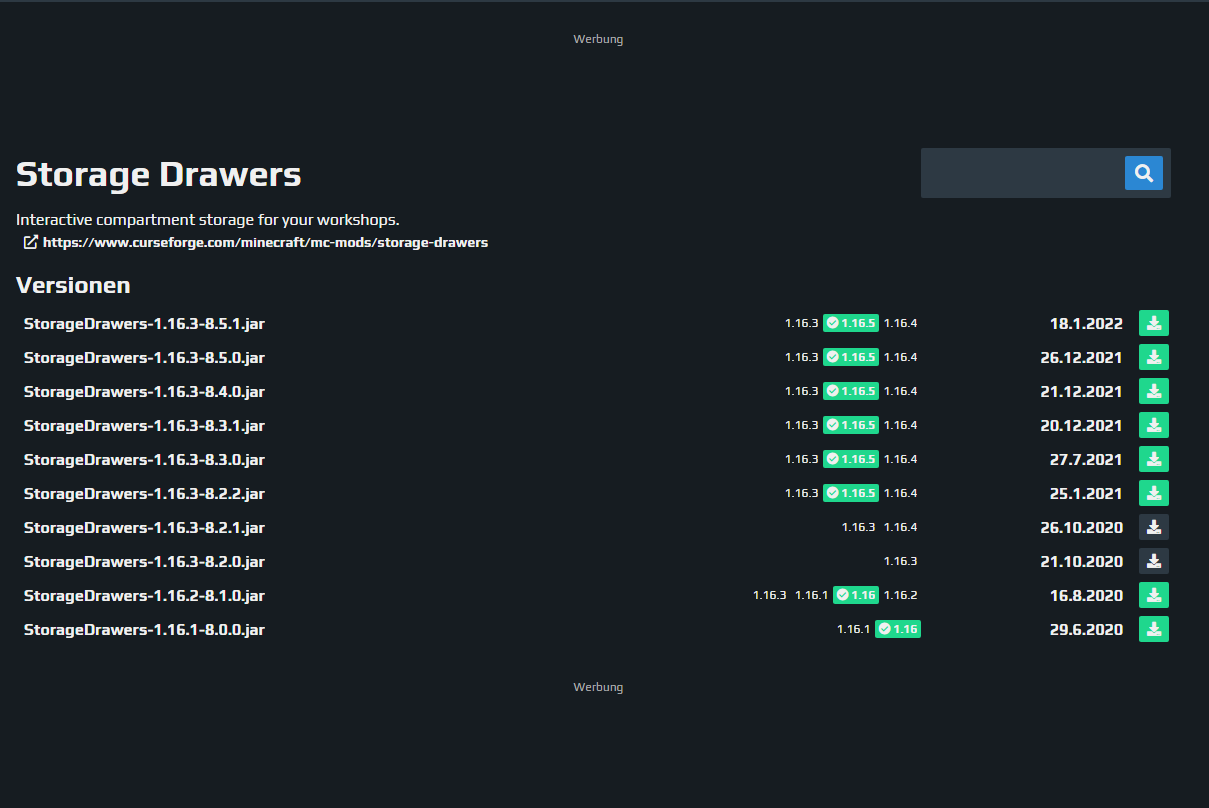
Task: Click the grey download icon for 8.2.0 jar
Action: pos(1154,561)
